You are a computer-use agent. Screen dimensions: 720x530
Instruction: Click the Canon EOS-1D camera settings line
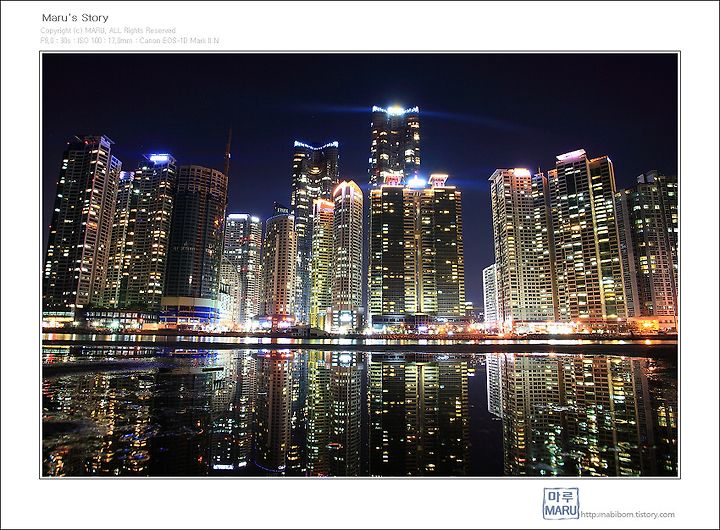coord(129,40)
